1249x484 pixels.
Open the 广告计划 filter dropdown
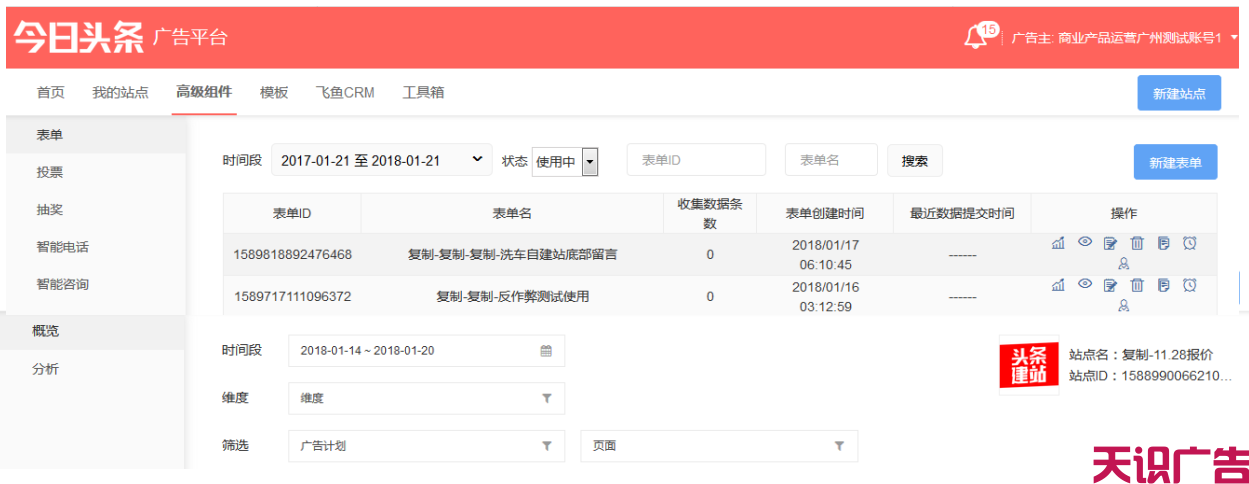[x=426, y=446]
